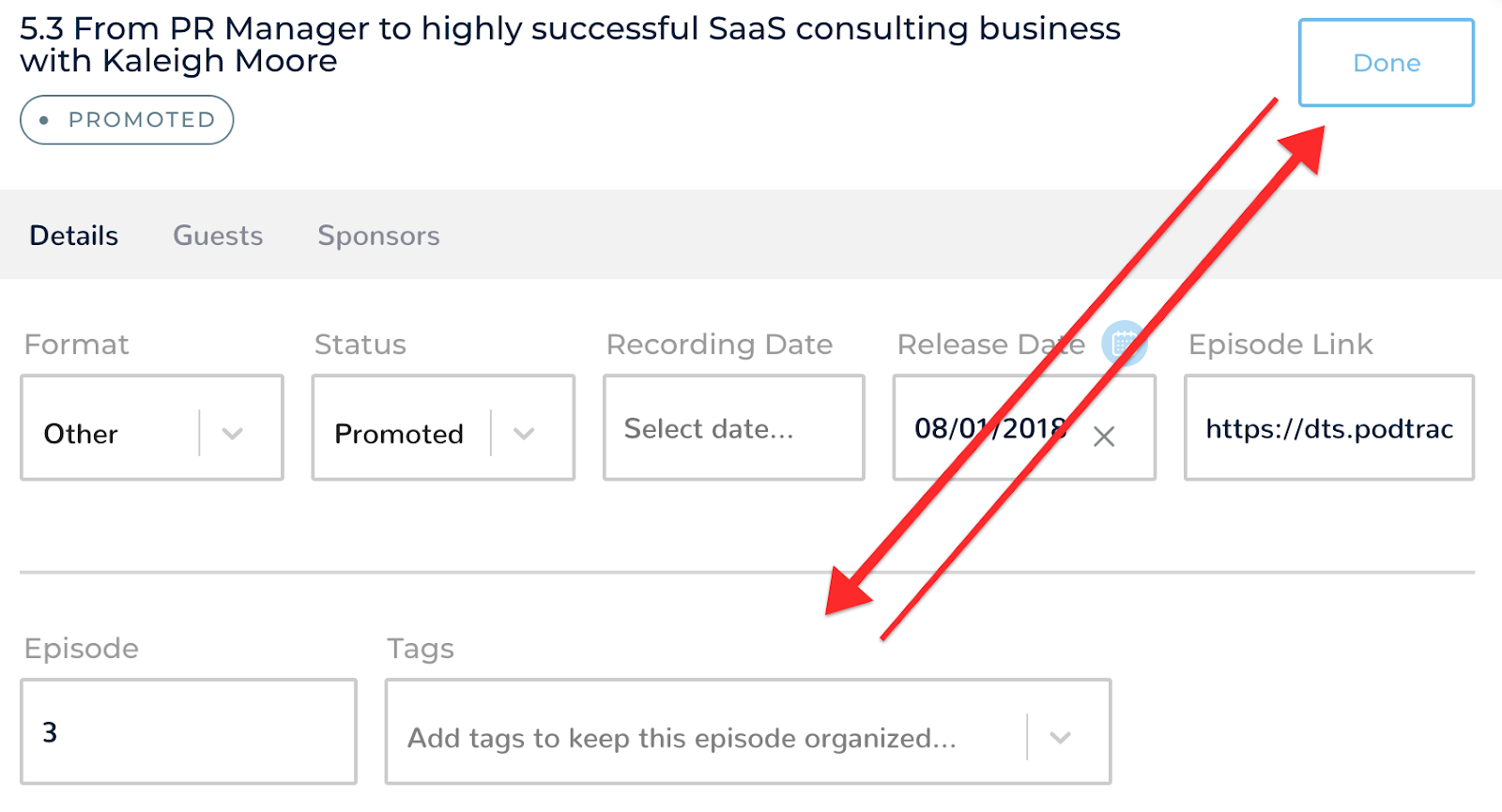Switch to the Details tab
Screen dimensions: 1502x812
pos(74,236)
